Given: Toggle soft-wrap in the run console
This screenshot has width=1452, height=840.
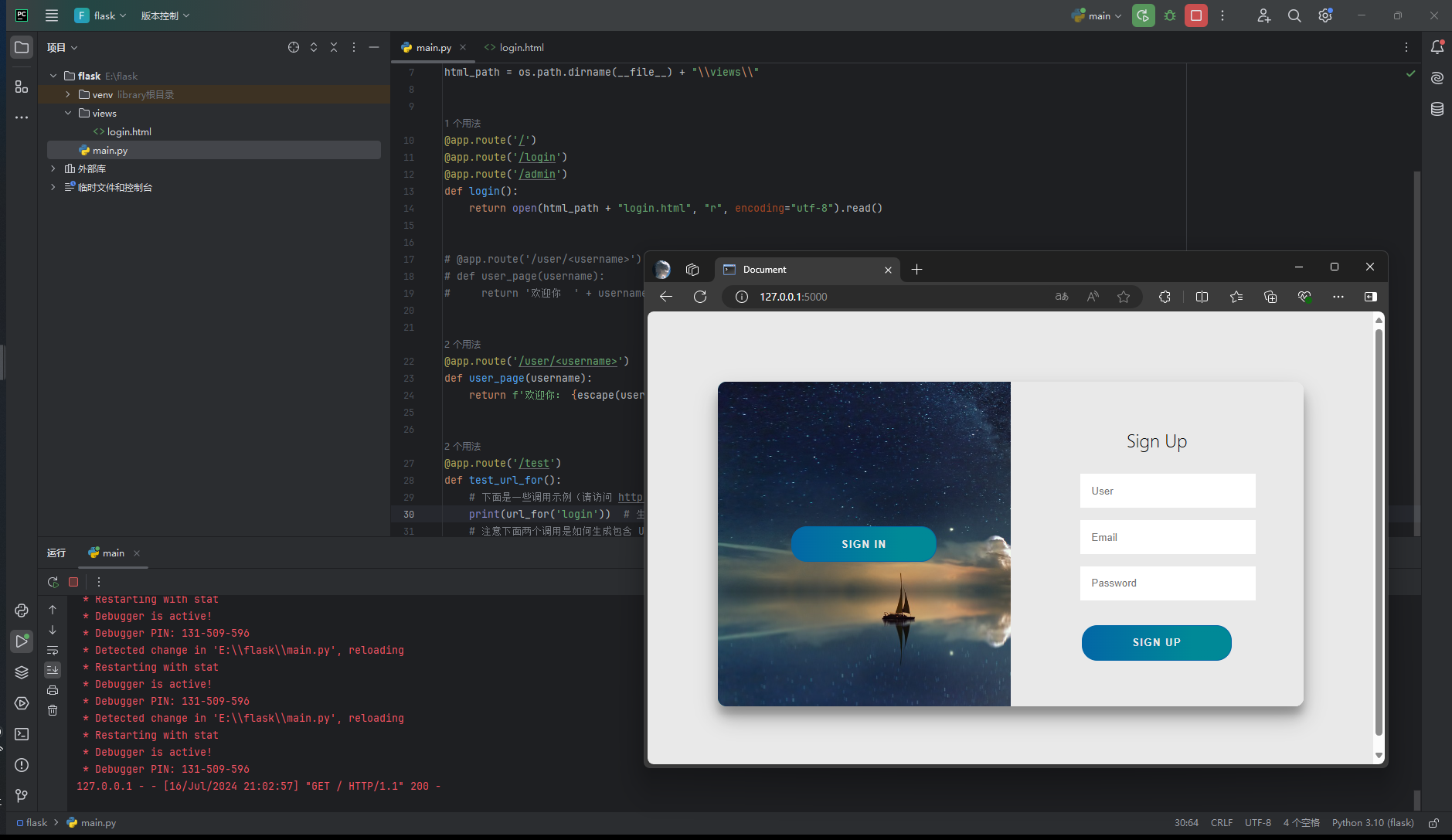Looking at the screenshot, I should point(53,650).
